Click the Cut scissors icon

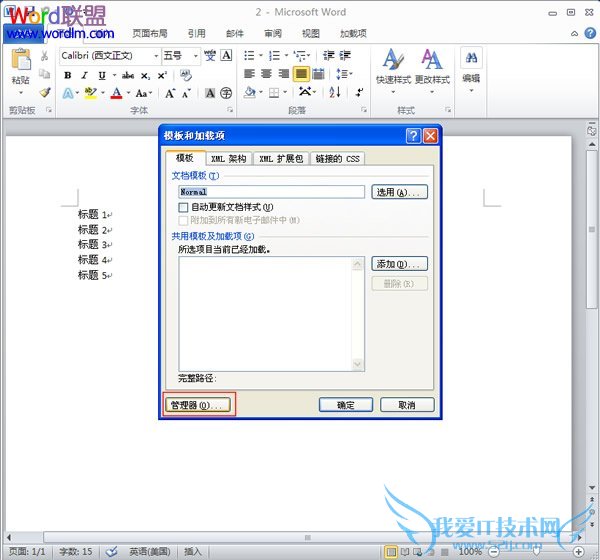(44, 56)
